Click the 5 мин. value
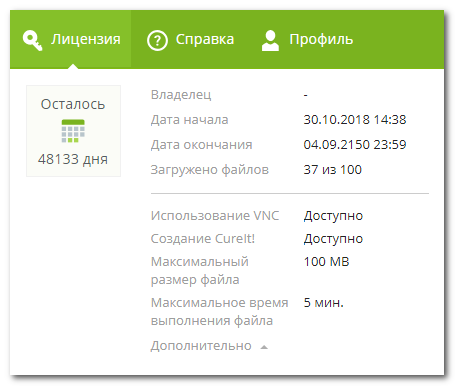This screenshot has width=455, height=386. 323,303
